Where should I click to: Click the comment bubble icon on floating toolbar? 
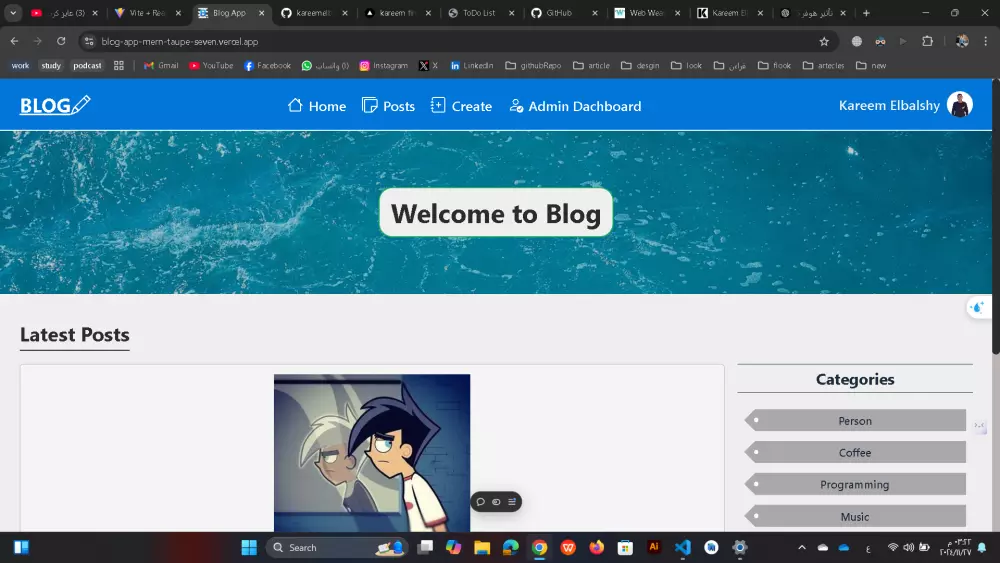(x=481, y=502)
